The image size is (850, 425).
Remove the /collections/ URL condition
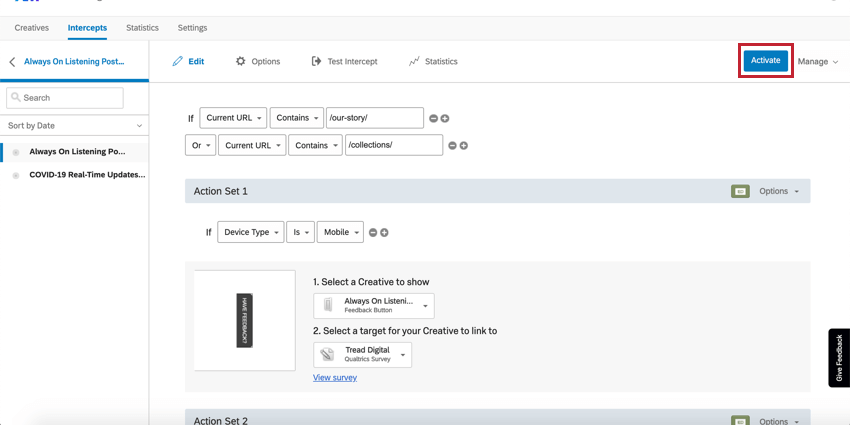point(452,145)
